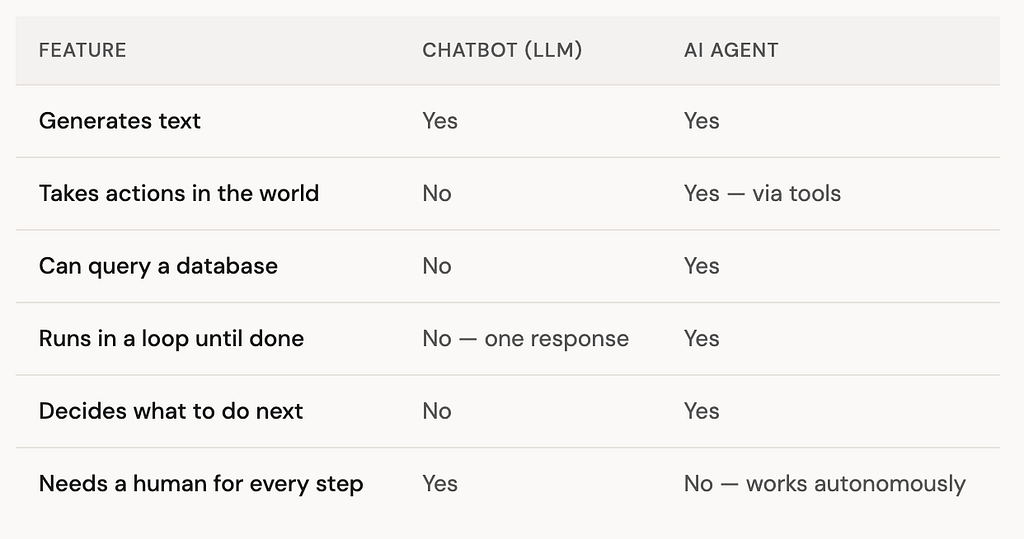Click the FEATURE column header
The width and height of the screenshot is (1024, 539).
click(82, 50)
